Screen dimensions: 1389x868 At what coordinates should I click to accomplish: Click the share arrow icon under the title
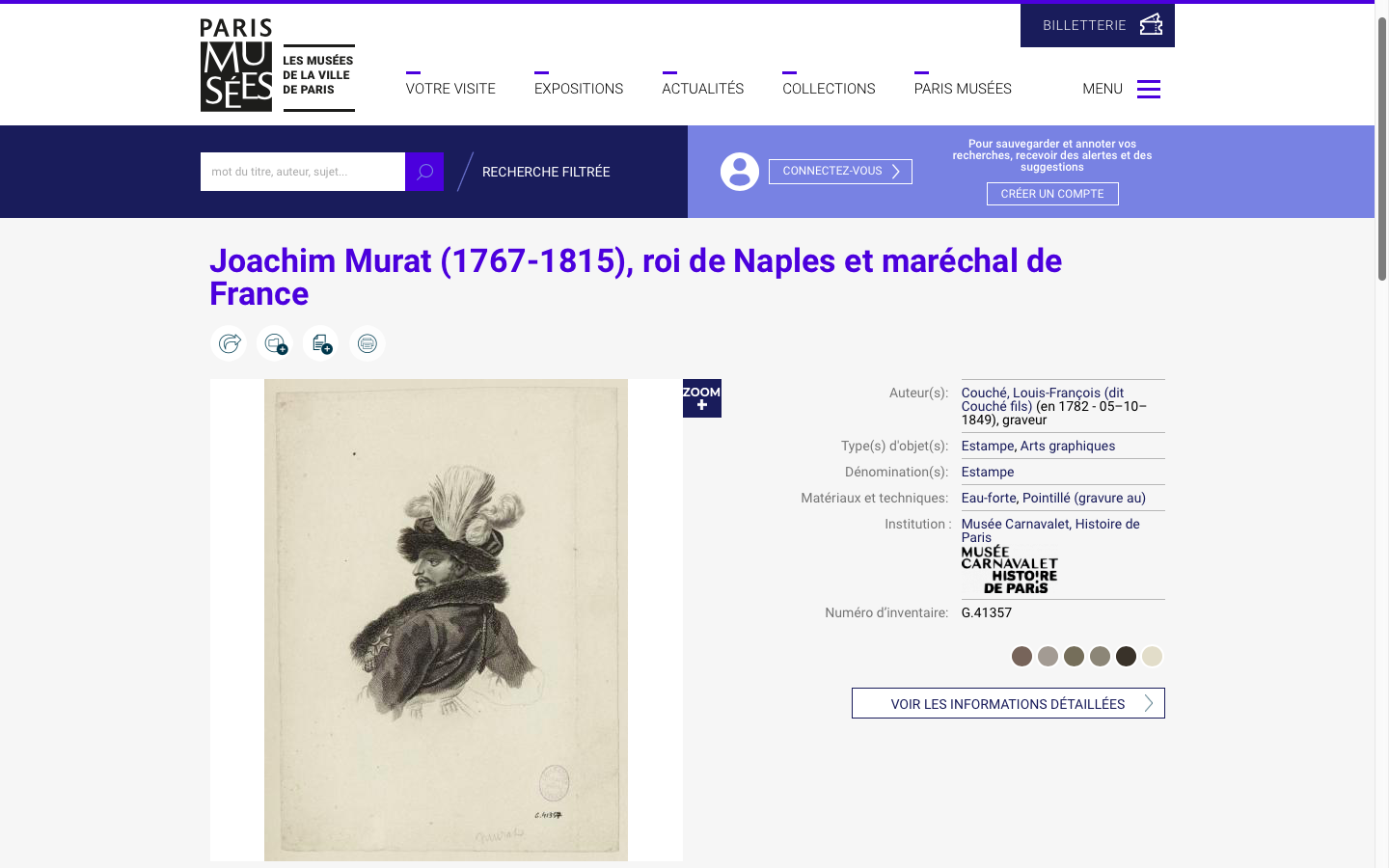(229, 343)
